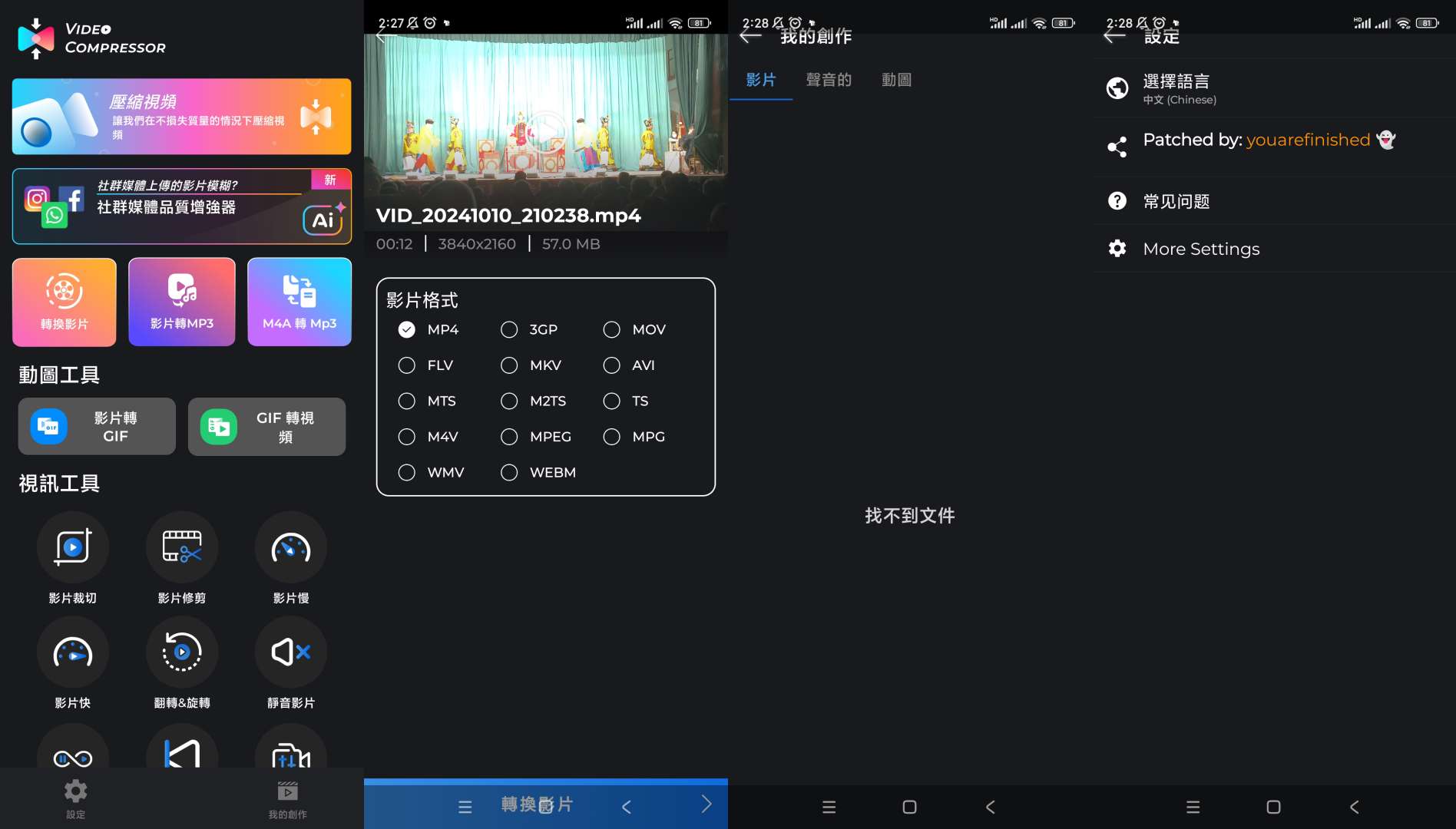Select the WEBM format option
Image resolution: width=1456 pixels, height=829 pixels.
click(538, 472)
